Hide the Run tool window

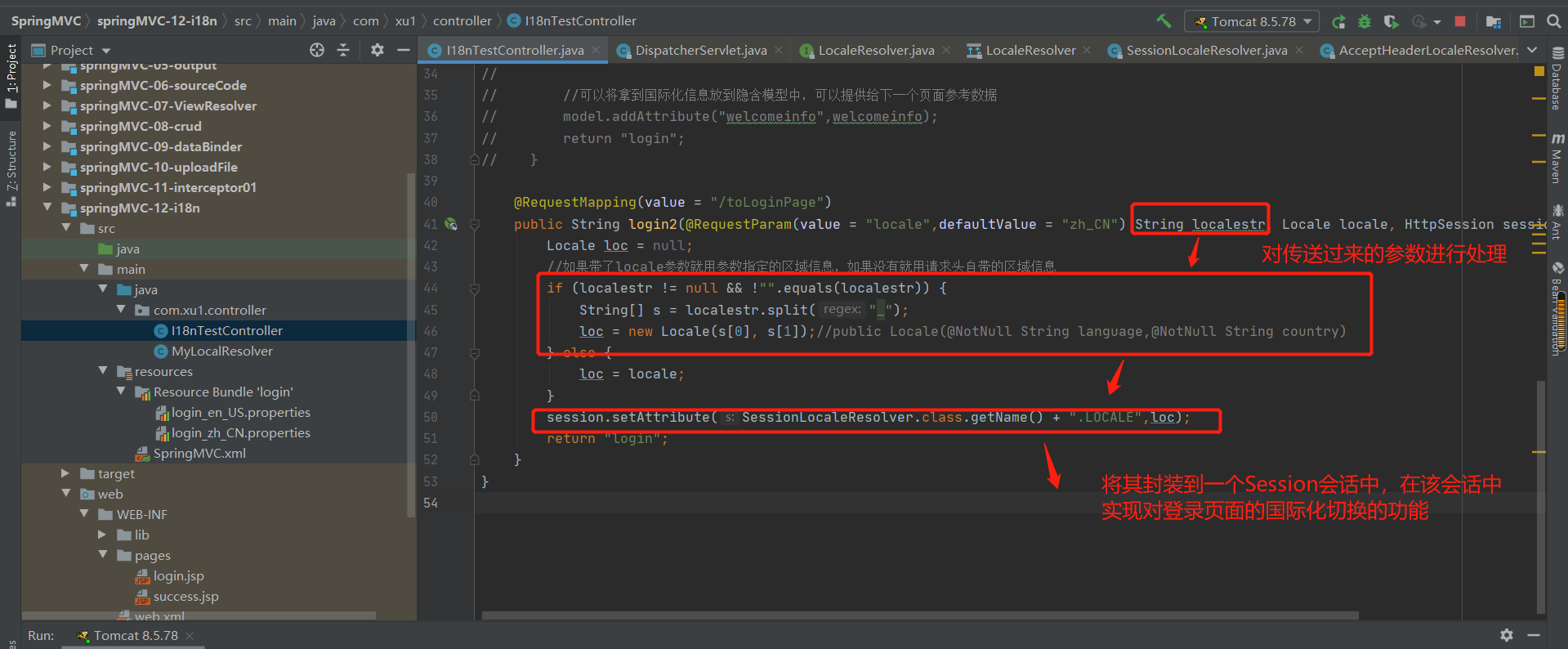point(1534,635)
